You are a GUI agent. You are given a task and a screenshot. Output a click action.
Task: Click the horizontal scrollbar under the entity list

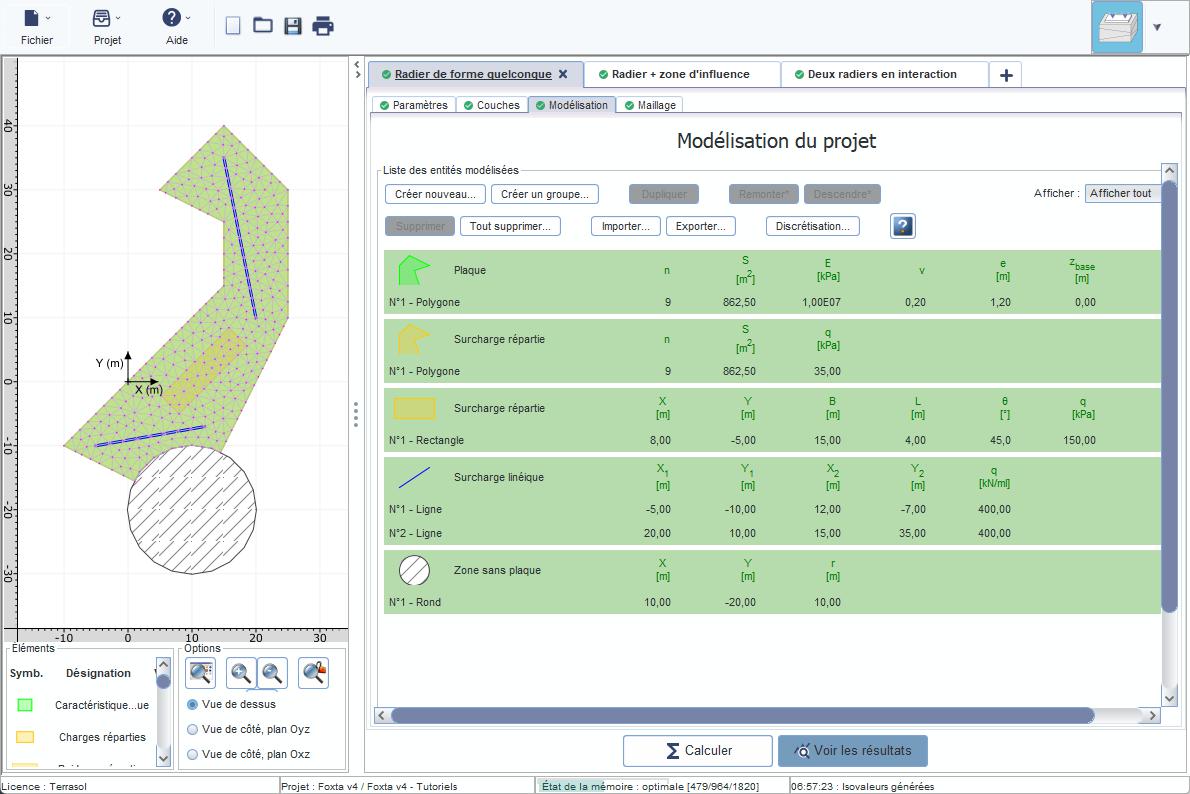(x=742, y=716)
